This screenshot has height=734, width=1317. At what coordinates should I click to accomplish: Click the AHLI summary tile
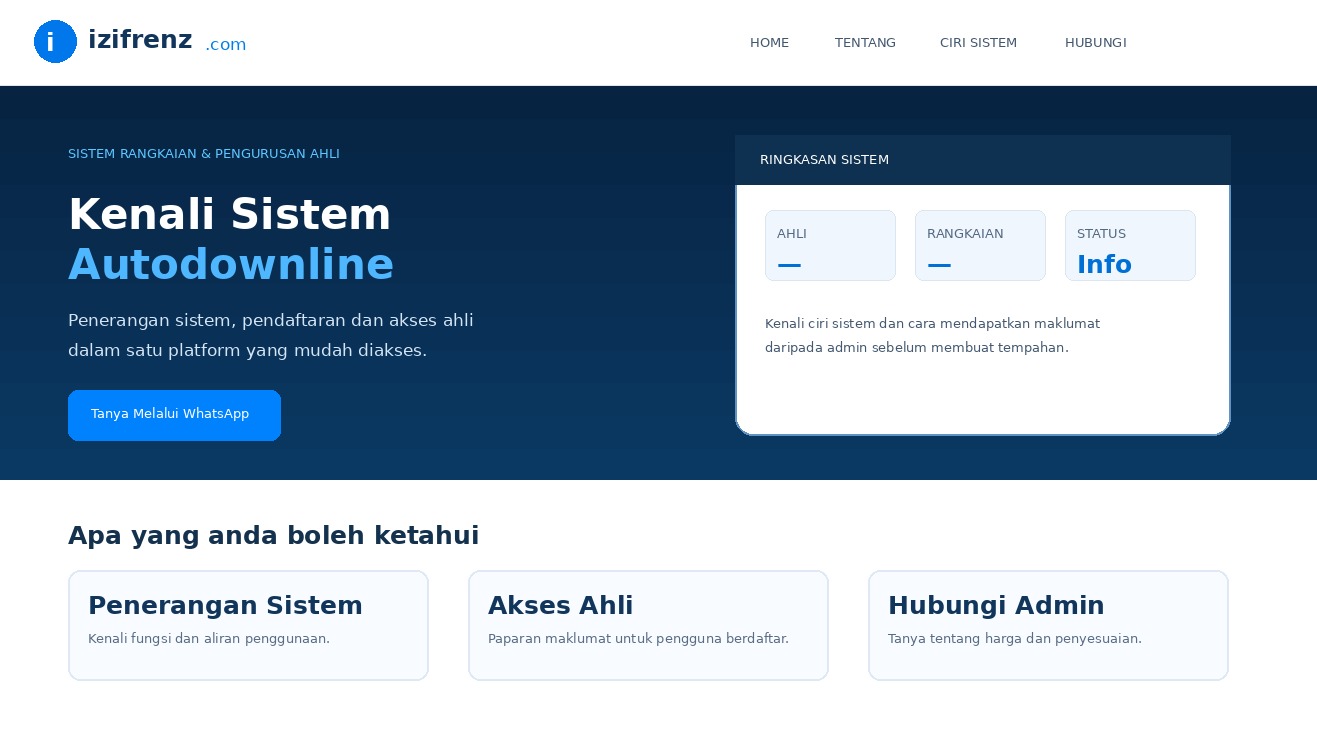tap(830, 245)
